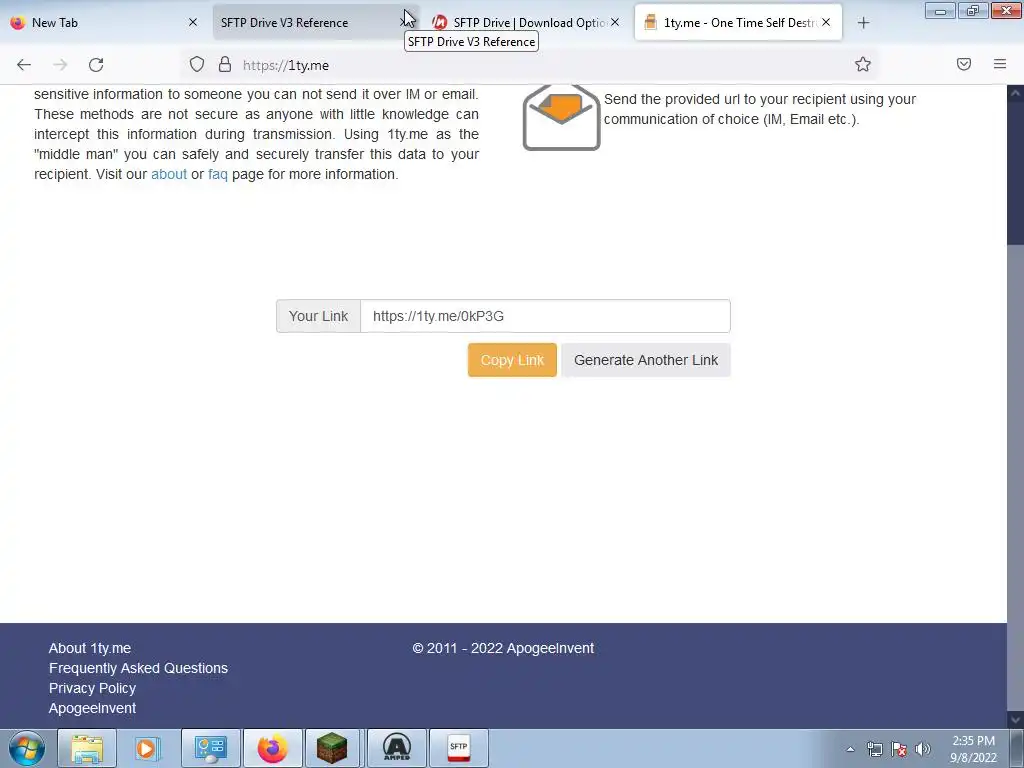The image size is (1024, 768).
Task: Open the network tray icon
Action: (x=874, y=749)
